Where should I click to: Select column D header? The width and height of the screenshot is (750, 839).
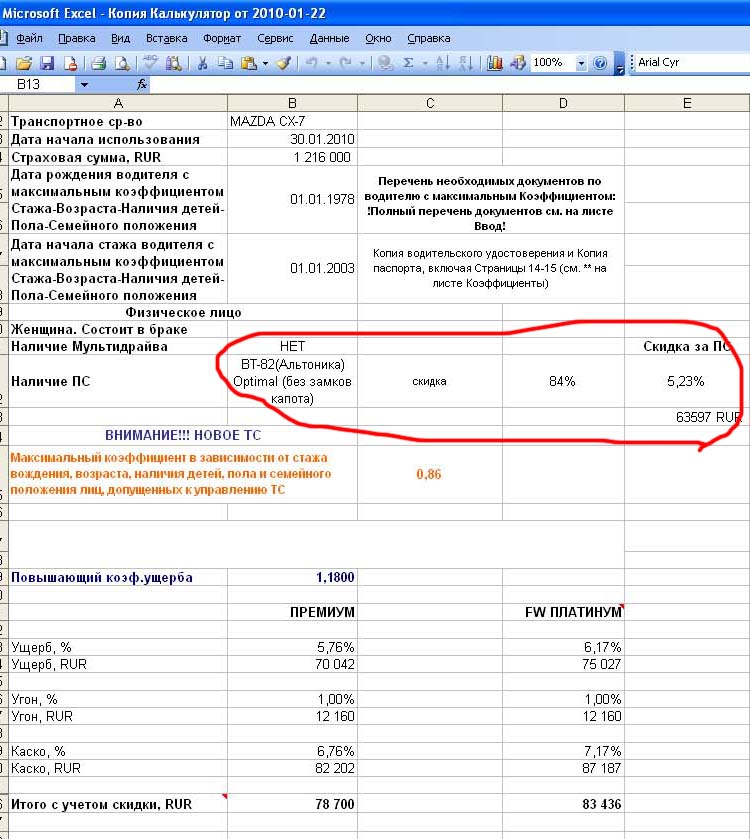[563, 103]
